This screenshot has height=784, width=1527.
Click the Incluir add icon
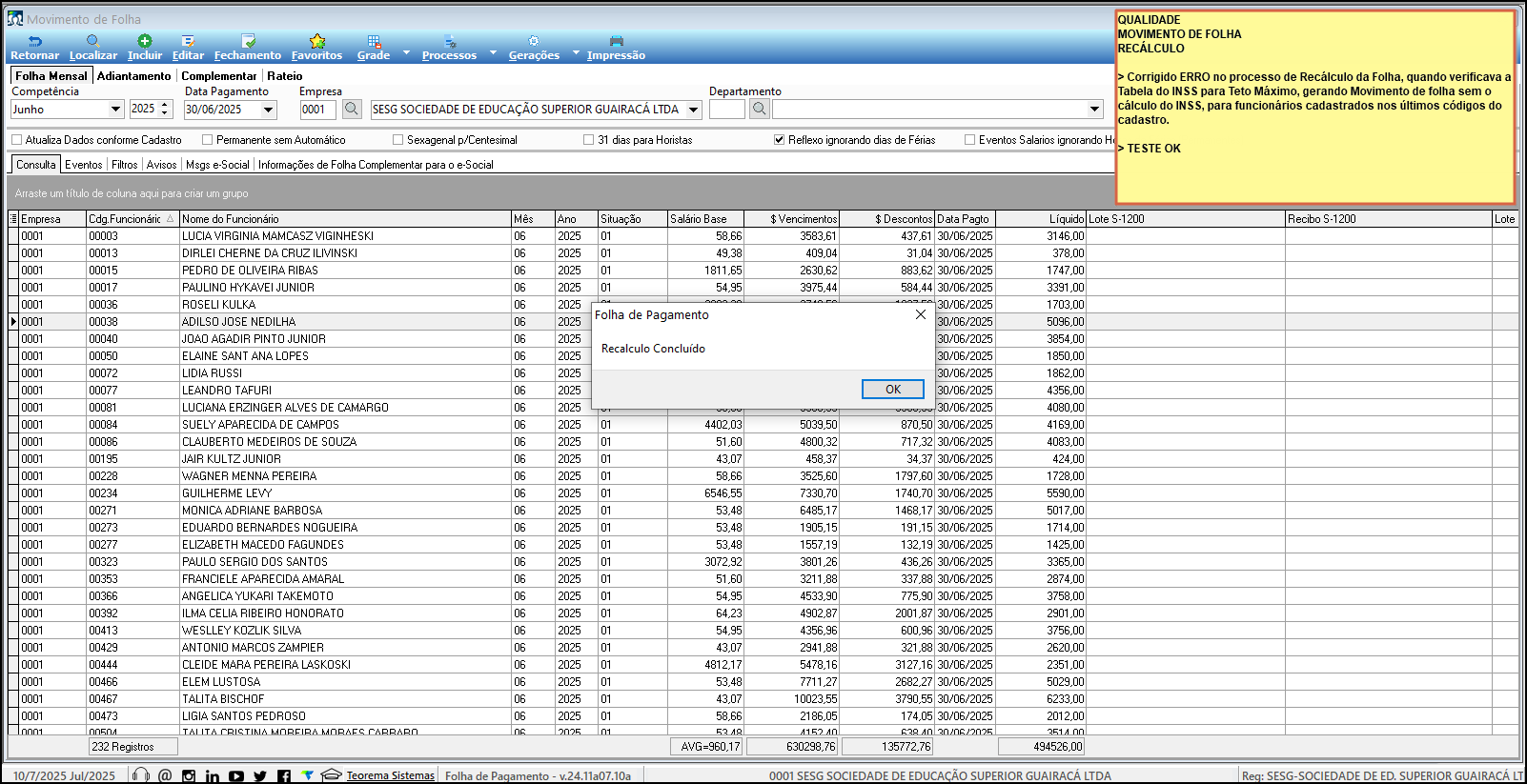tap(145, 41)
